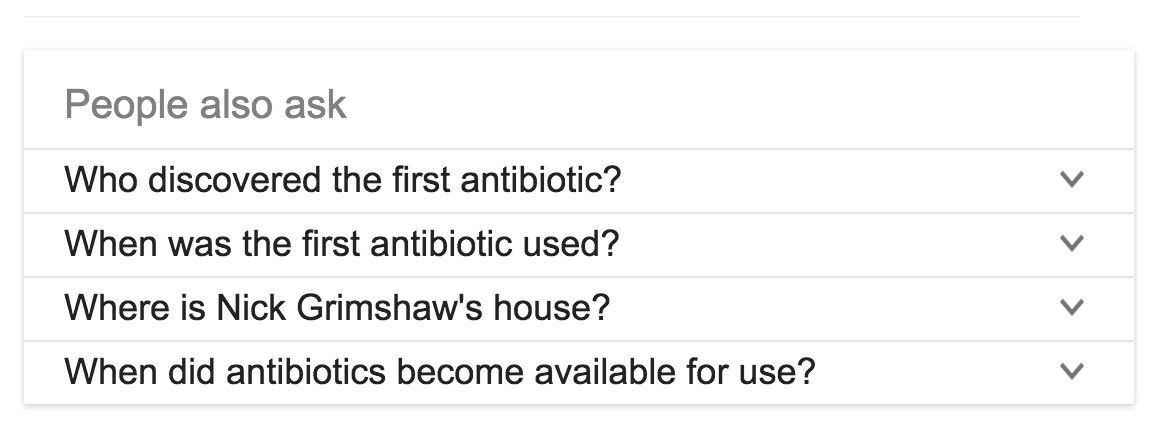Click the down arrow on Nick Grimshaw's house row
Viewport: 1150px width, 440px height.
click(1071, 308)
